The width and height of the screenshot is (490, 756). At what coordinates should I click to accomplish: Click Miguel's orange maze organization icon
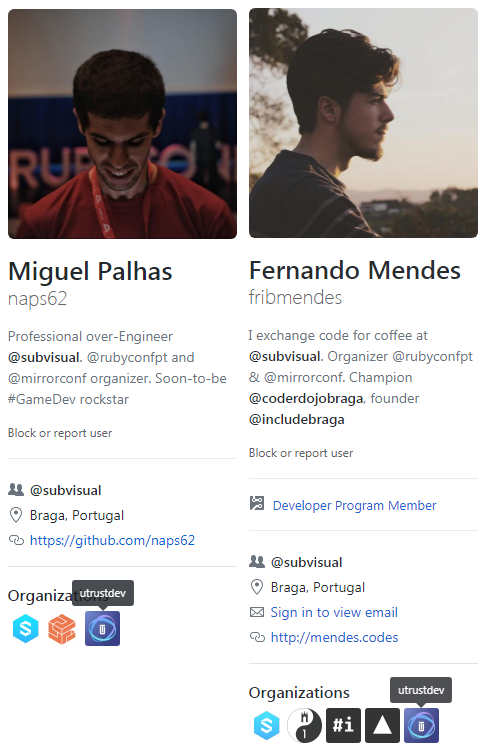(x=62, y=629)
